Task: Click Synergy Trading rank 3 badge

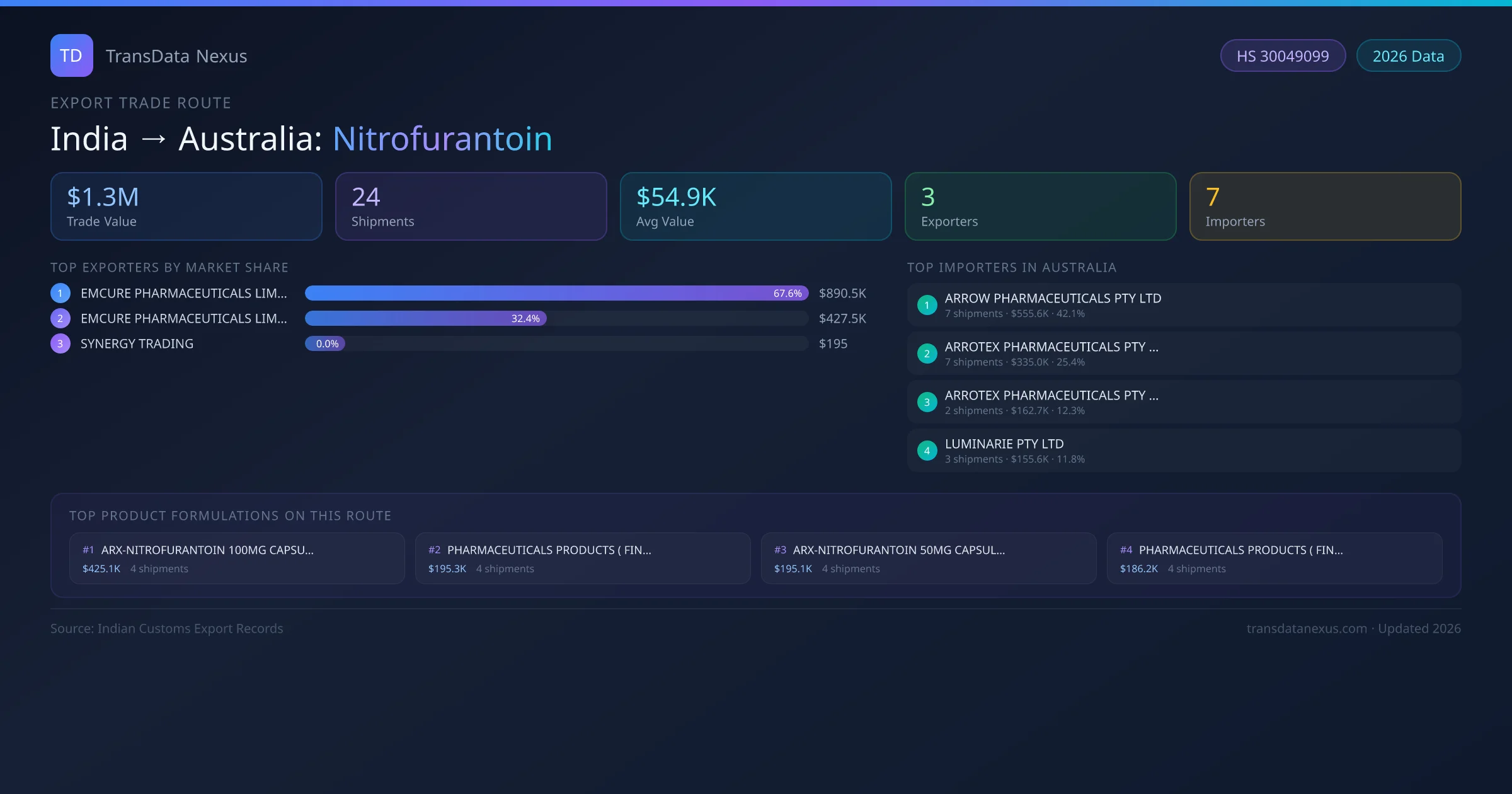Action: pyautogui.click(x=60, y=343)
